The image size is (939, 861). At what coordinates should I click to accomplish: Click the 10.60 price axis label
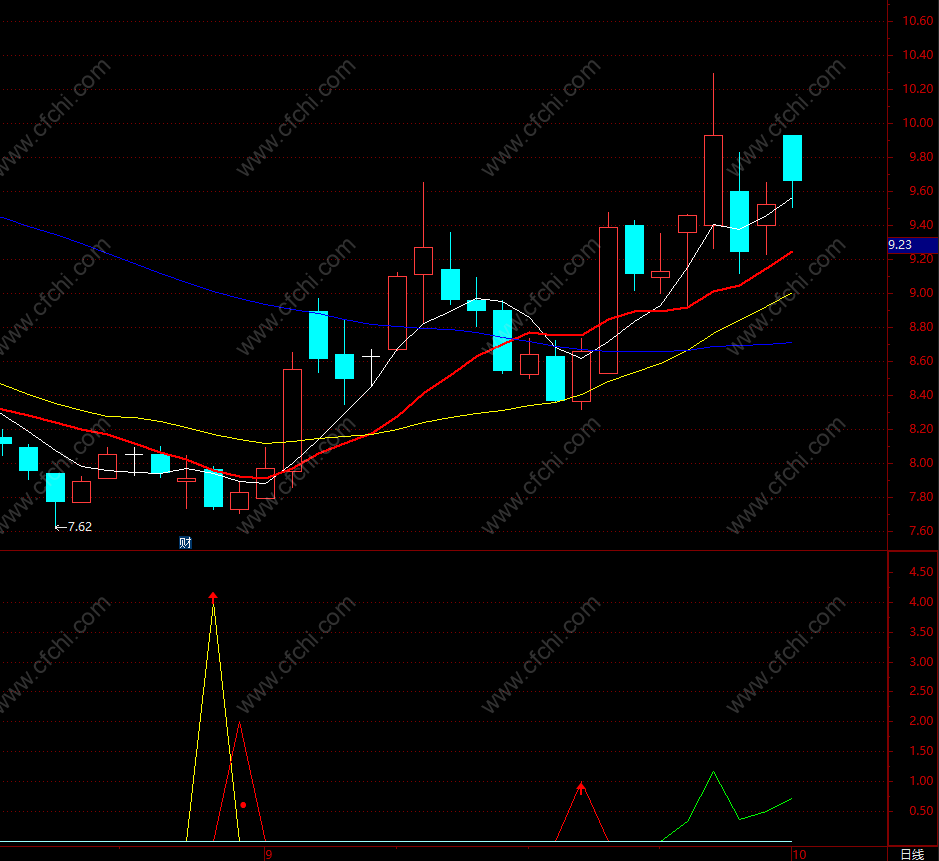coord(918,21)
